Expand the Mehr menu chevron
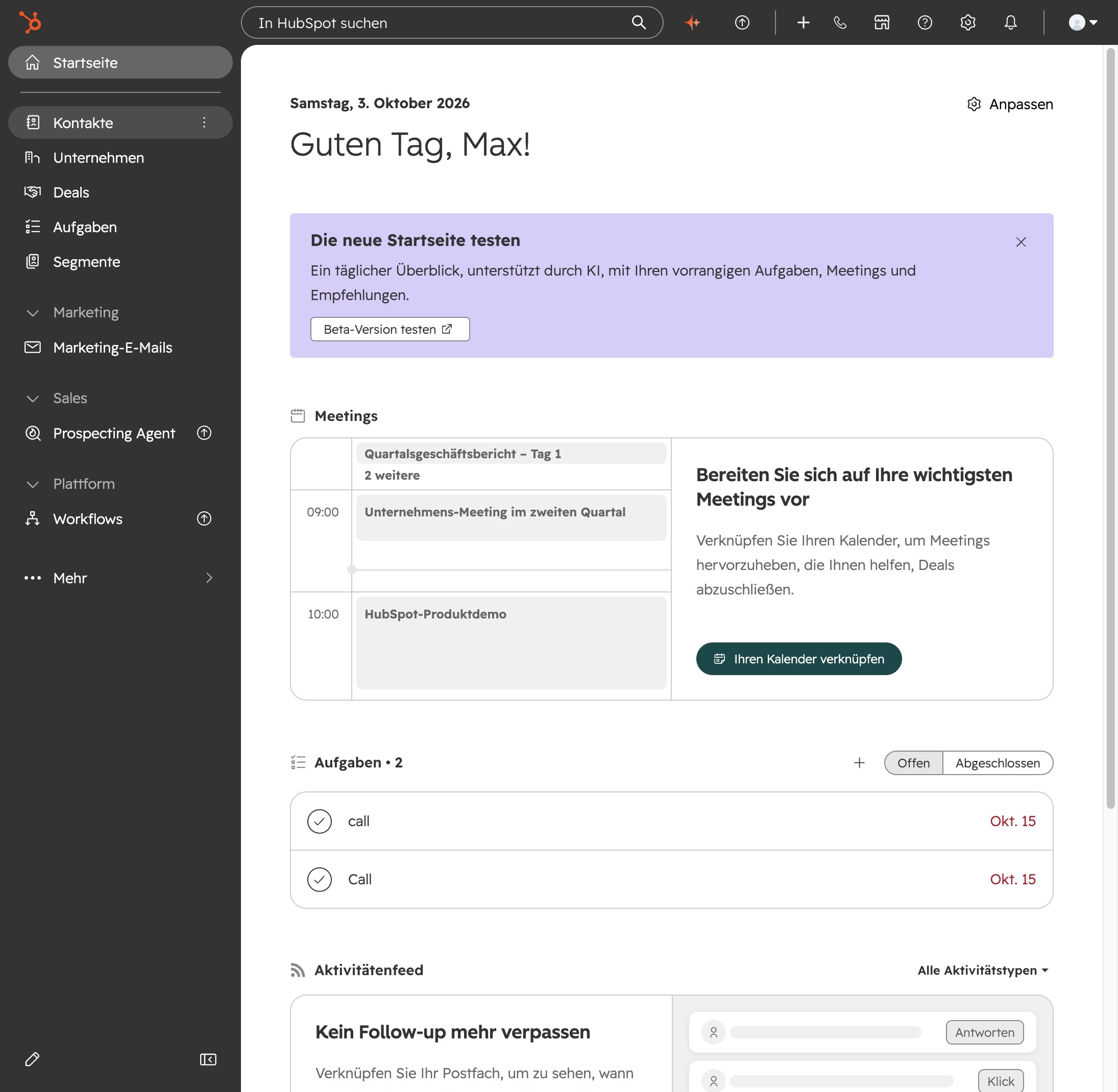This screenshot has height=1092, width=1118. [209, 578]
